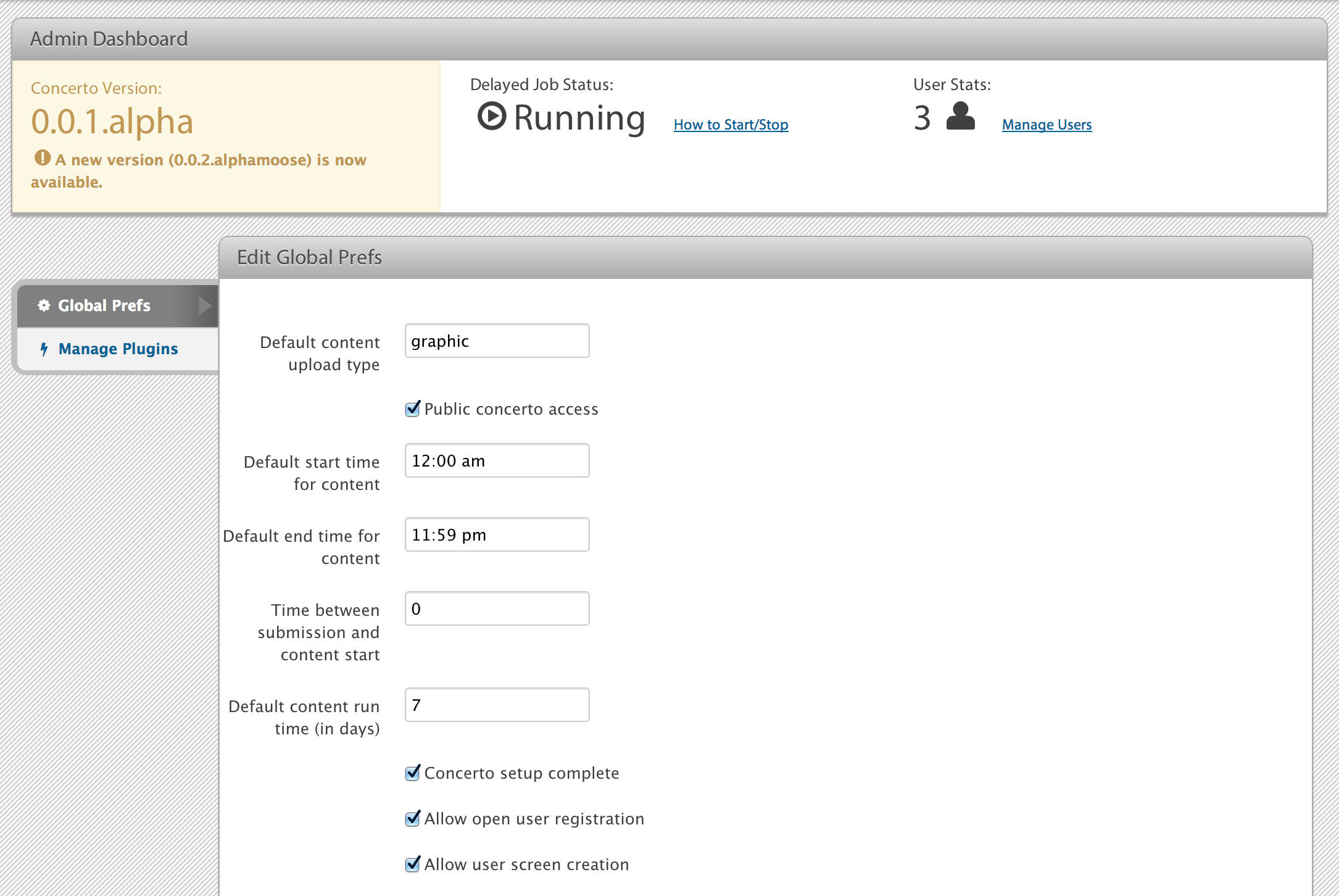The width and height of the screenshot is (1339, 896).
Task: Click the Default content upload type field
Action: [497, 341]
